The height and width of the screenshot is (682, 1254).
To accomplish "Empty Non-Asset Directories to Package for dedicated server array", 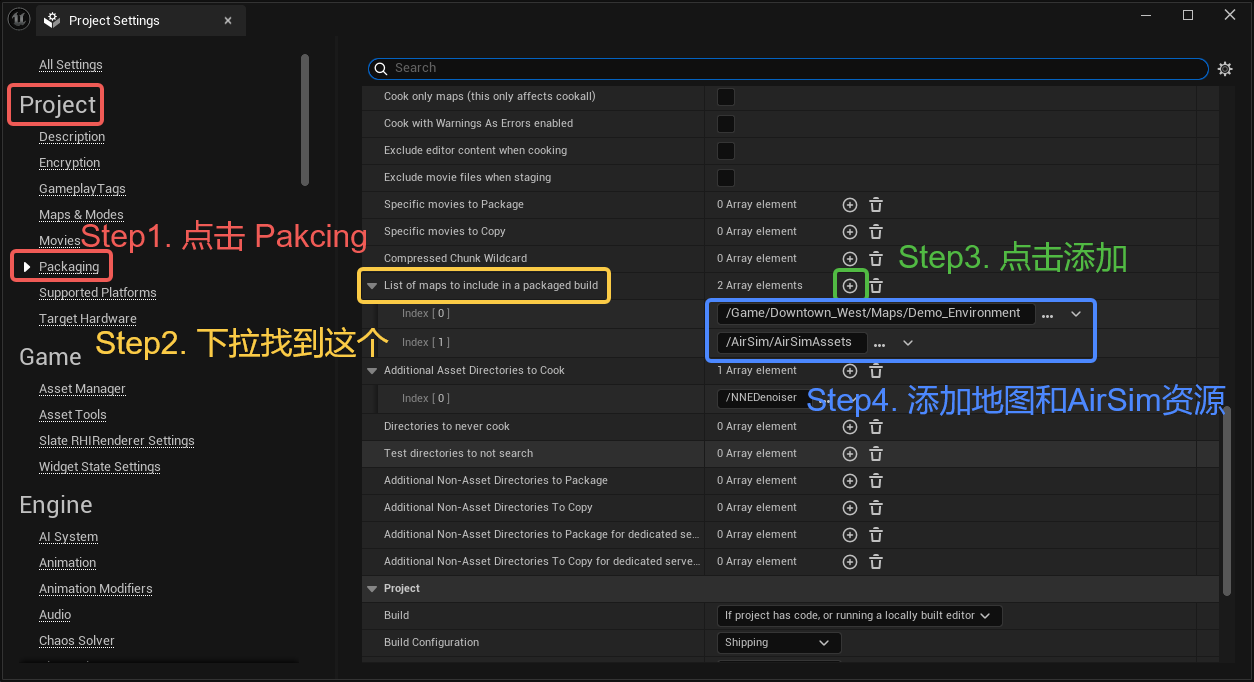I will [x=876, y=535].
